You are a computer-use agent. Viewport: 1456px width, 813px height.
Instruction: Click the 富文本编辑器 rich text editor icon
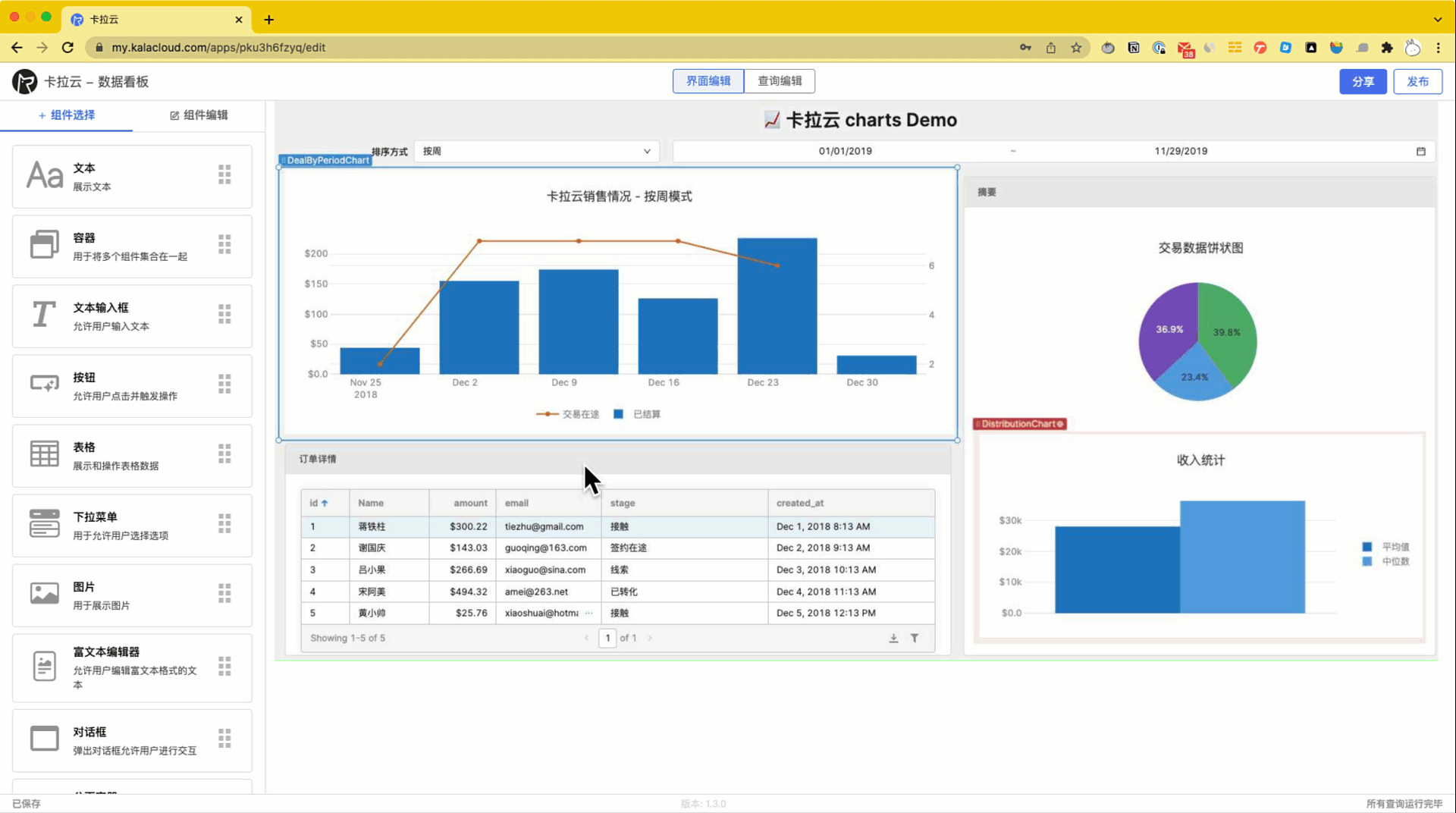(44, 665)
